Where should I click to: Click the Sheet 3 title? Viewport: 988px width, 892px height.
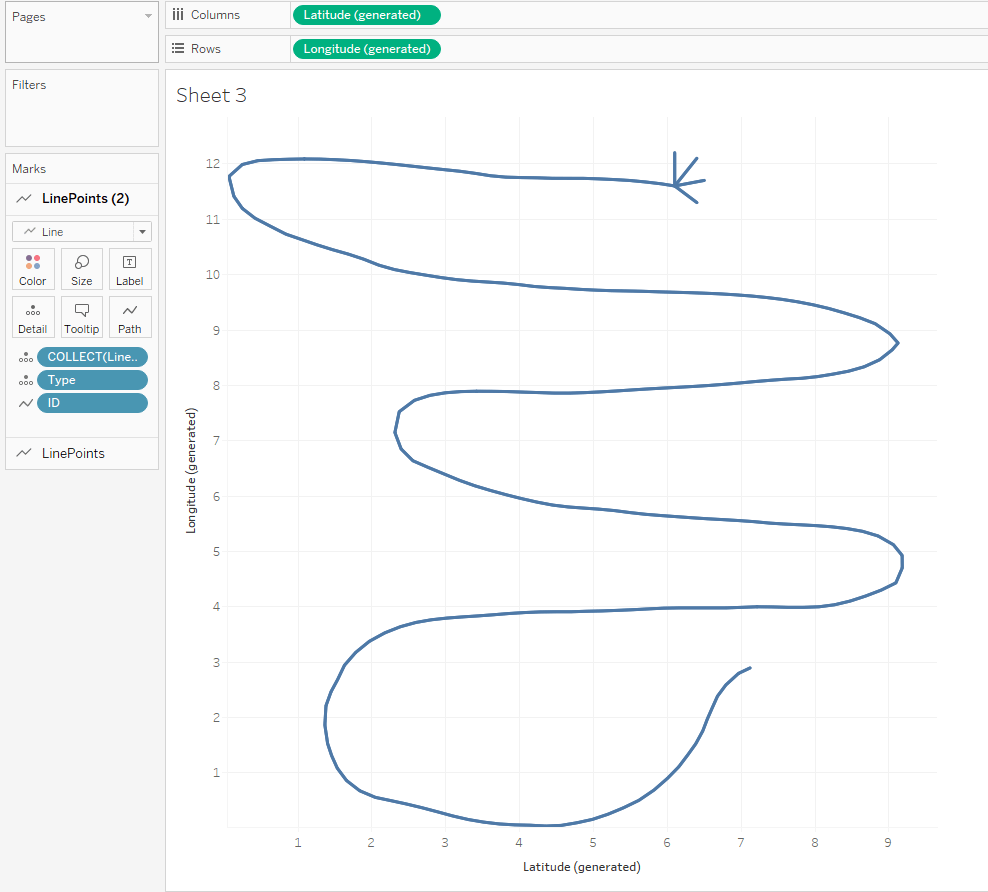tap(211, 96)
